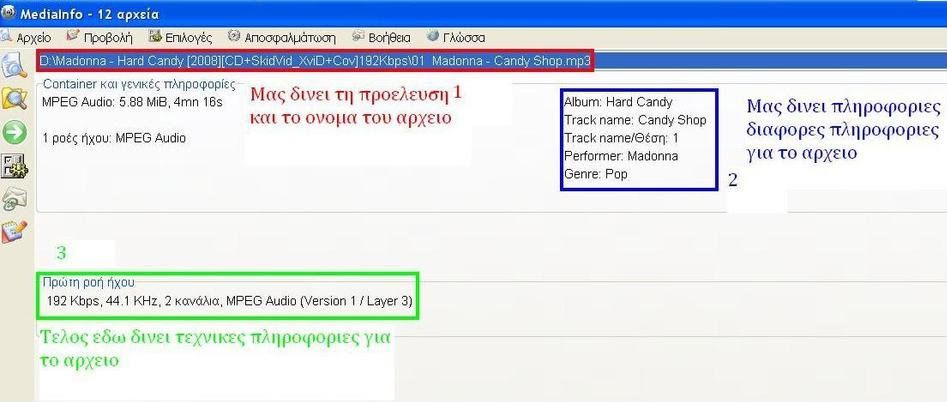Open the Αποσφαλμάτωση menu
Viewport: 947px width, 402px height.
(281, 37)
